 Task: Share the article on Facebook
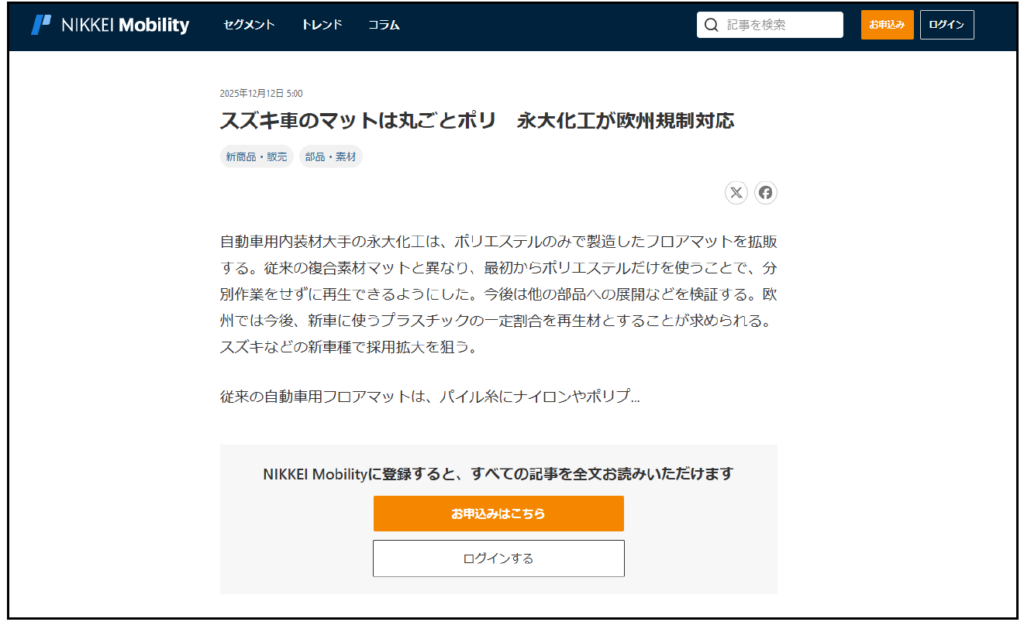click(x=765, y=193)
